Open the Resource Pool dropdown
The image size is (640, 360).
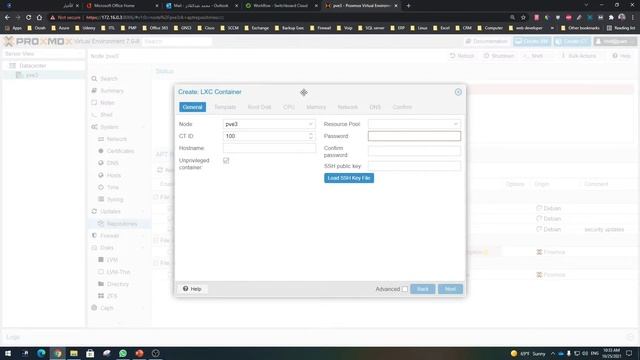(414, 124)
